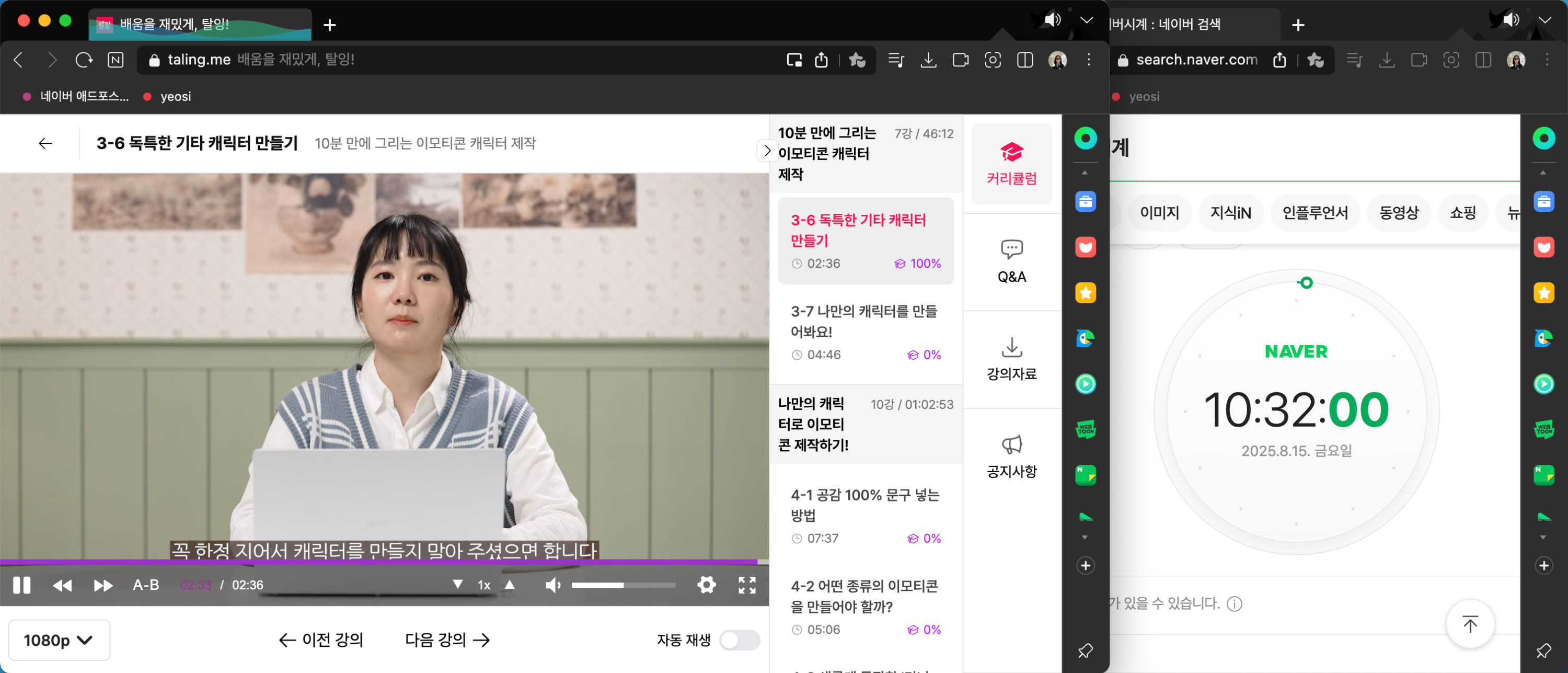The width and height of the screenshot is (1568, 673).
Task: Decrease playback speed with down arrow
Action: point(458,584)
